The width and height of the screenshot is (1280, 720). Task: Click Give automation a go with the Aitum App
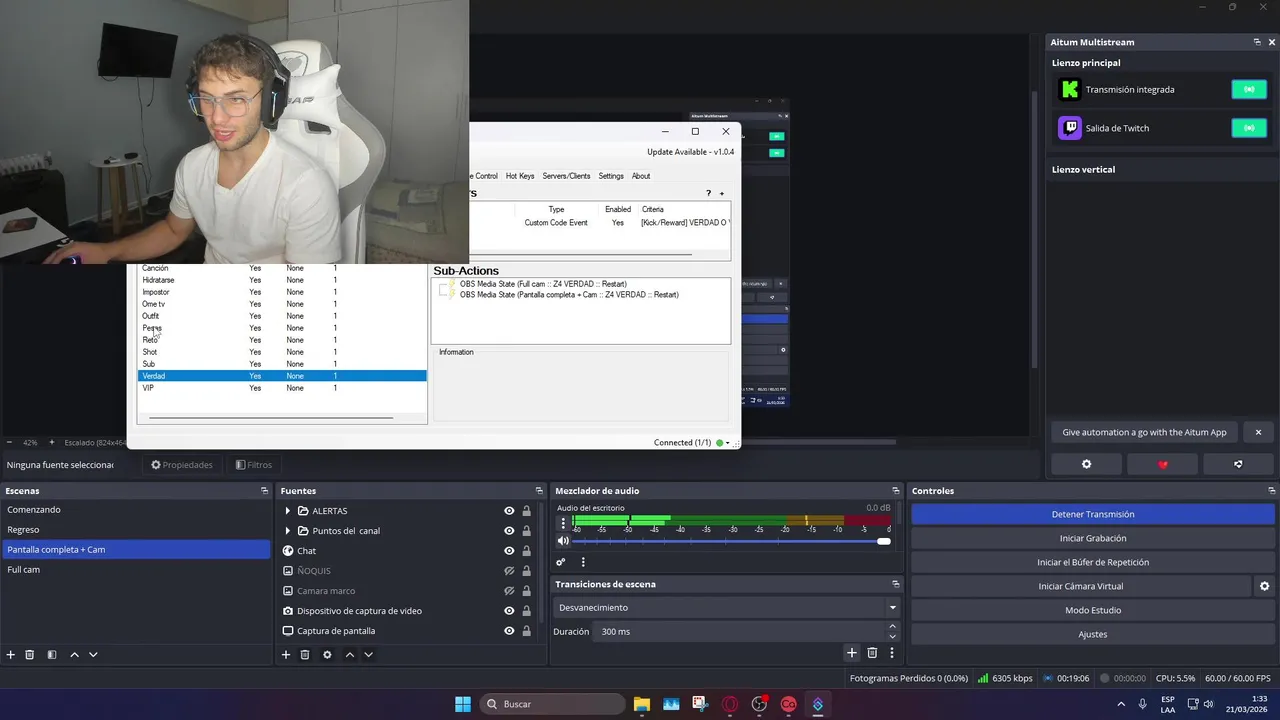[x=1144, y=432]
